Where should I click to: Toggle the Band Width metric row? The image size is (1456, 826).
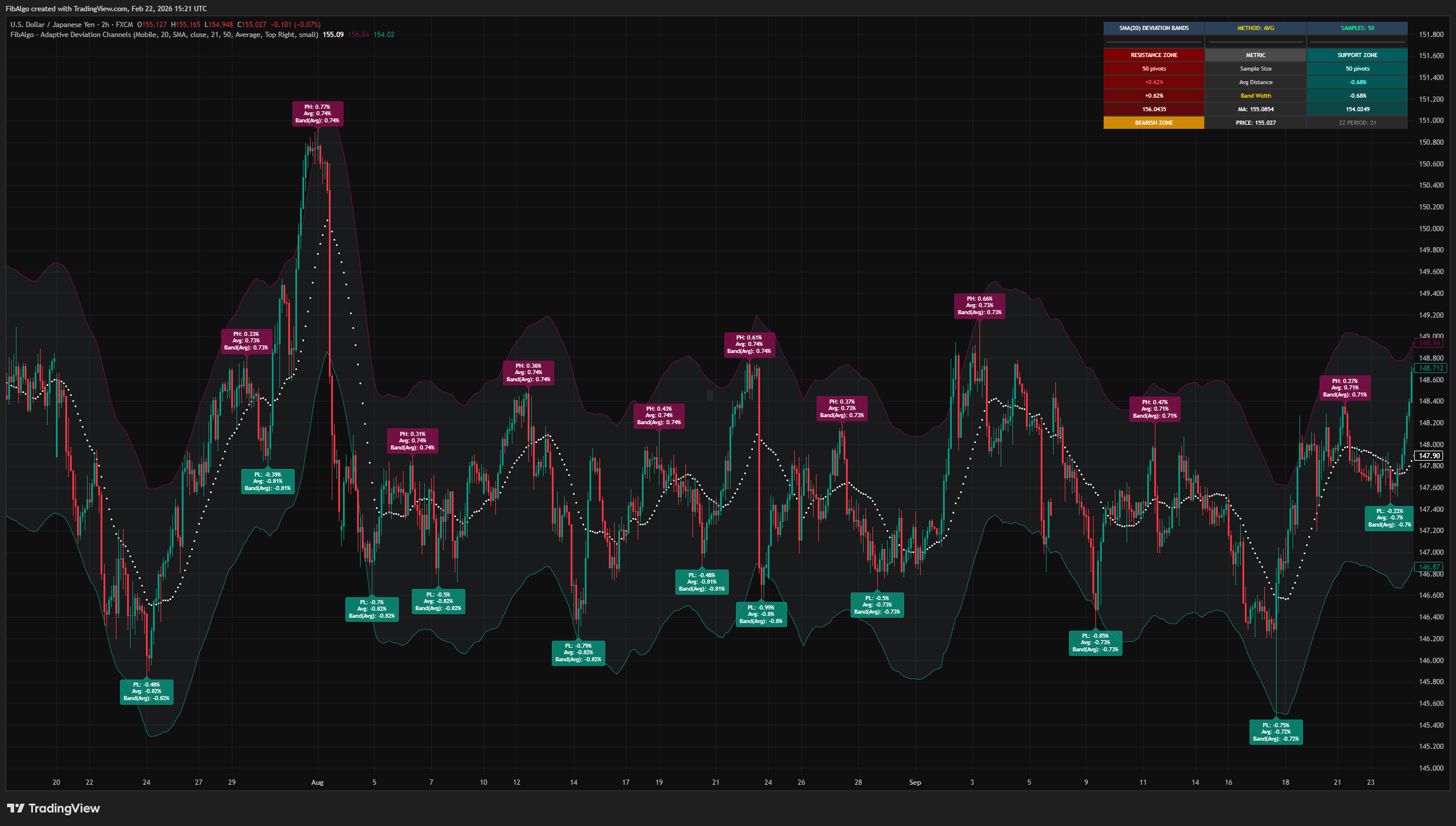click(x=1256, y=95)
